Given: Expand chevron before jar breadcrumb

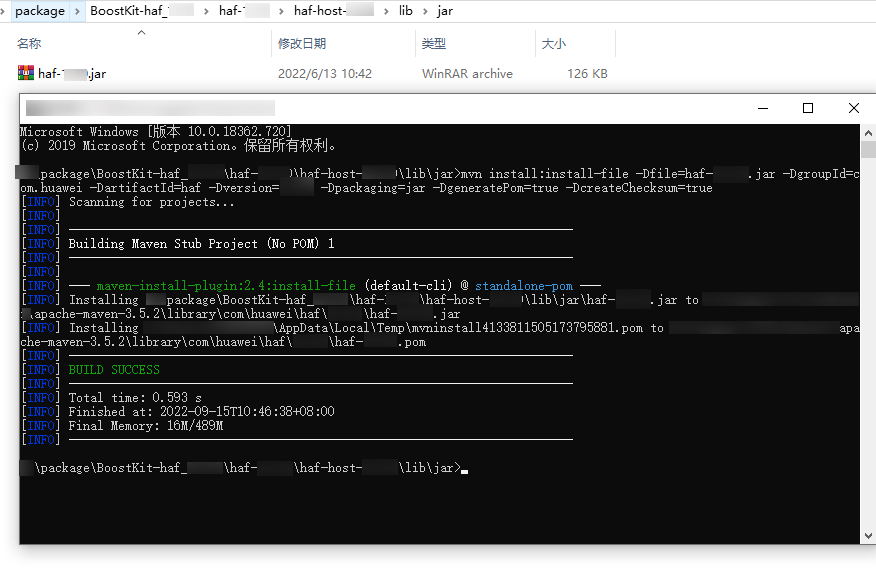Looking at the screenshot, I should coord(426,11).
